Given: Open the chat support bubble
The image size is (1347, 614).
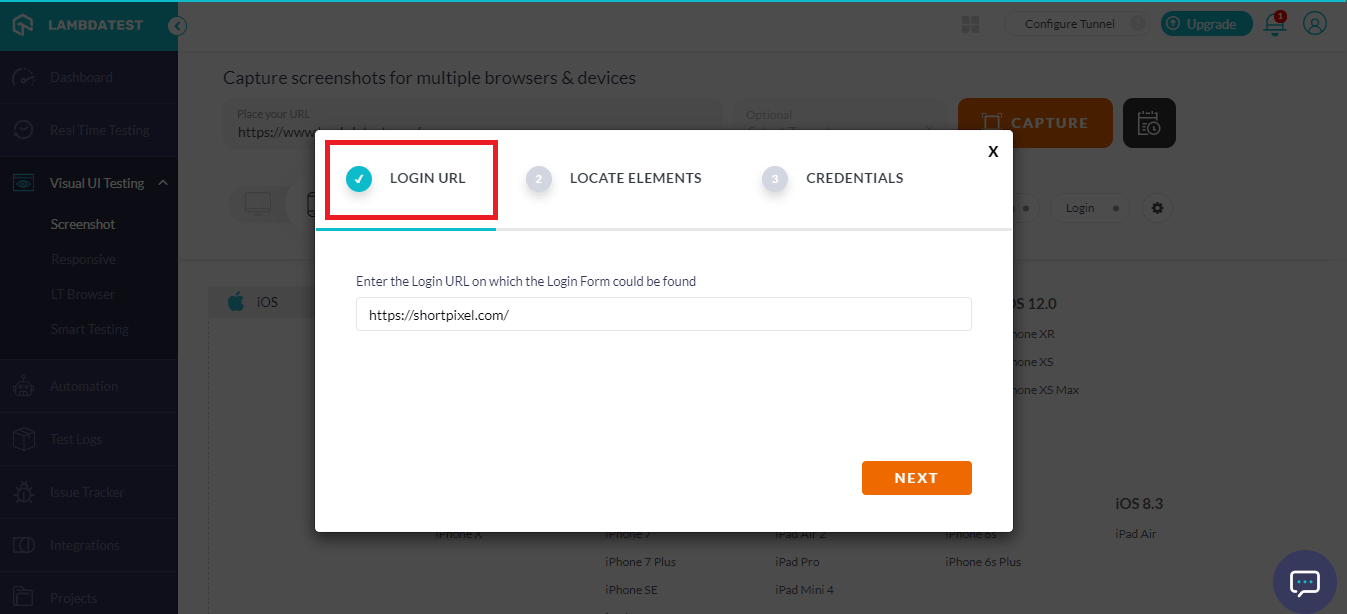Looking at the screenshot, I should tap(1305, 582).
